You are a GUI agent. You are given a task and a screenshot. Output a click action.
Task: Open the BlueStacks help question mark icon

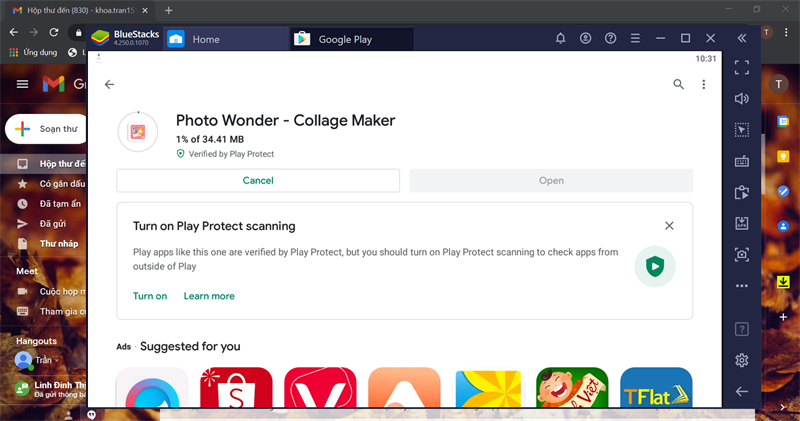coord(741,329)
